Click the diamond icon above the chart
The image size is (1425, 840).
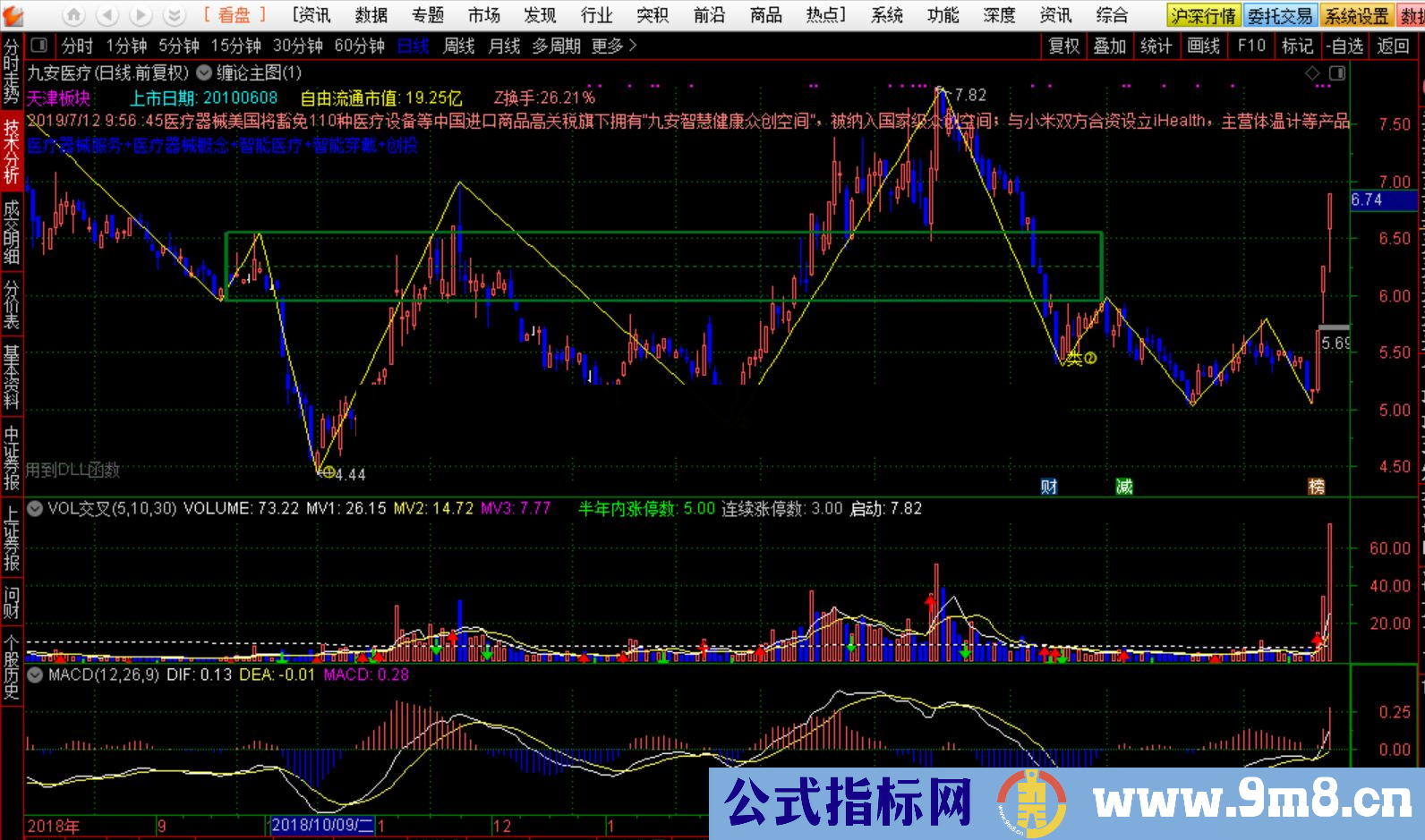[1312, 73]
